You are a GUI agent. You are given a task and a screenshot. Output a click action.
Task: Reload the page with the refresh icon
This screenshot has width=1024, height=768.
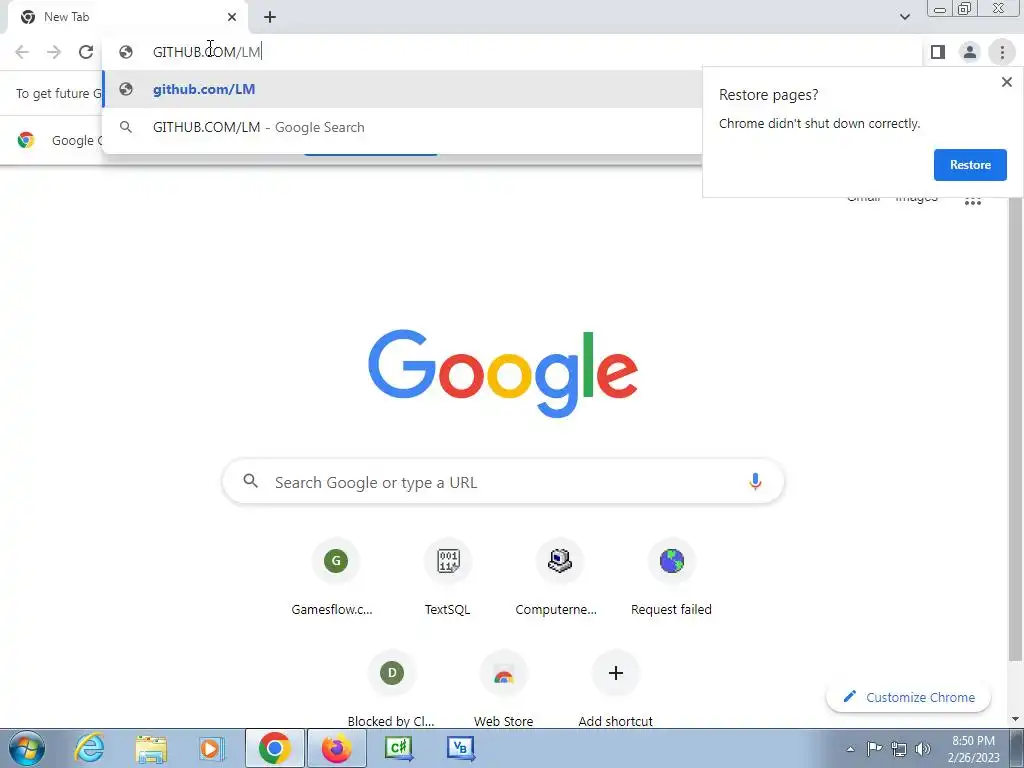tap(86, 52)
